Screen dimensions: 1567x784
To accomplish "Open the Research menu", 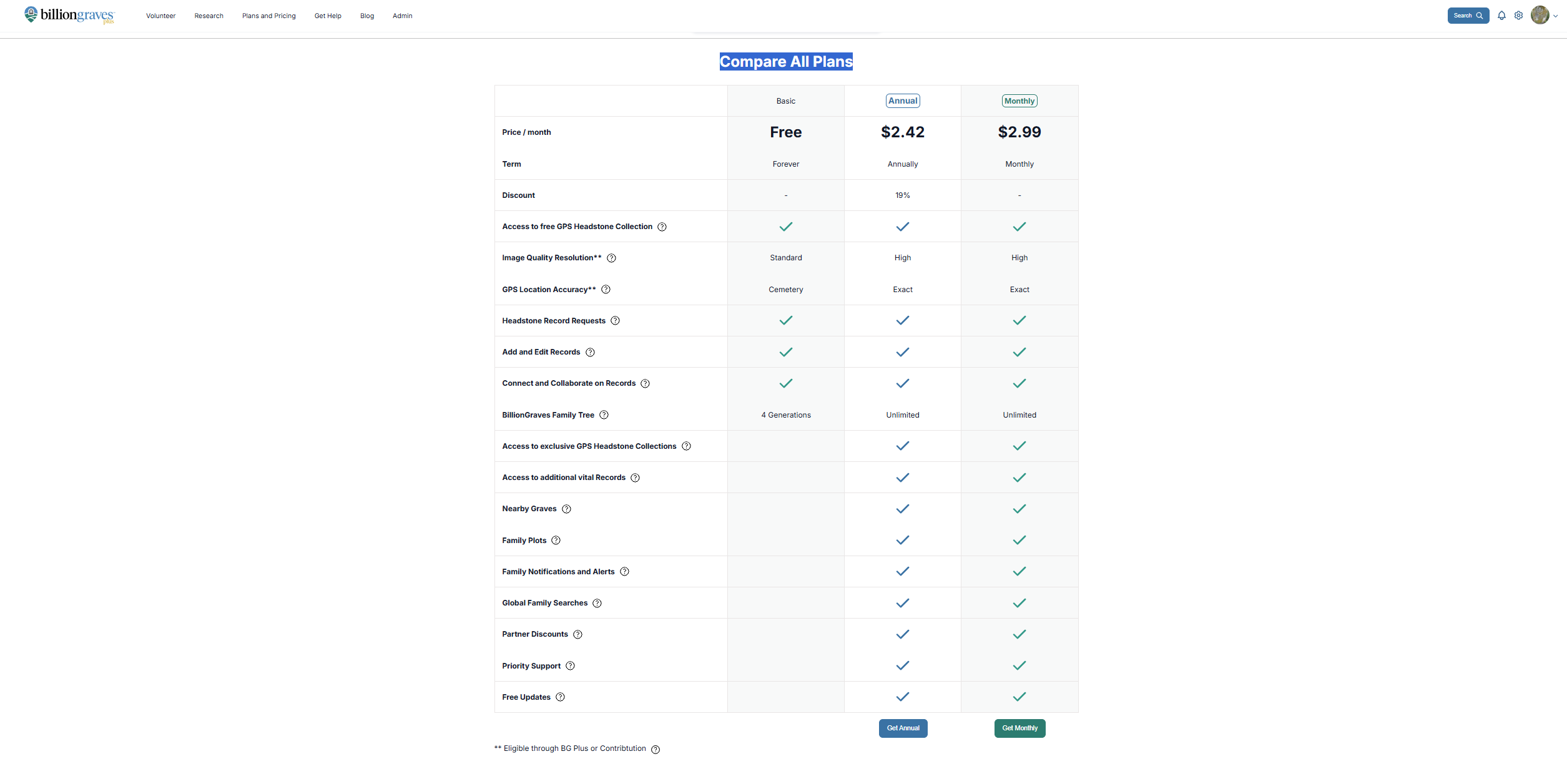I will click(x=209, y=16).
